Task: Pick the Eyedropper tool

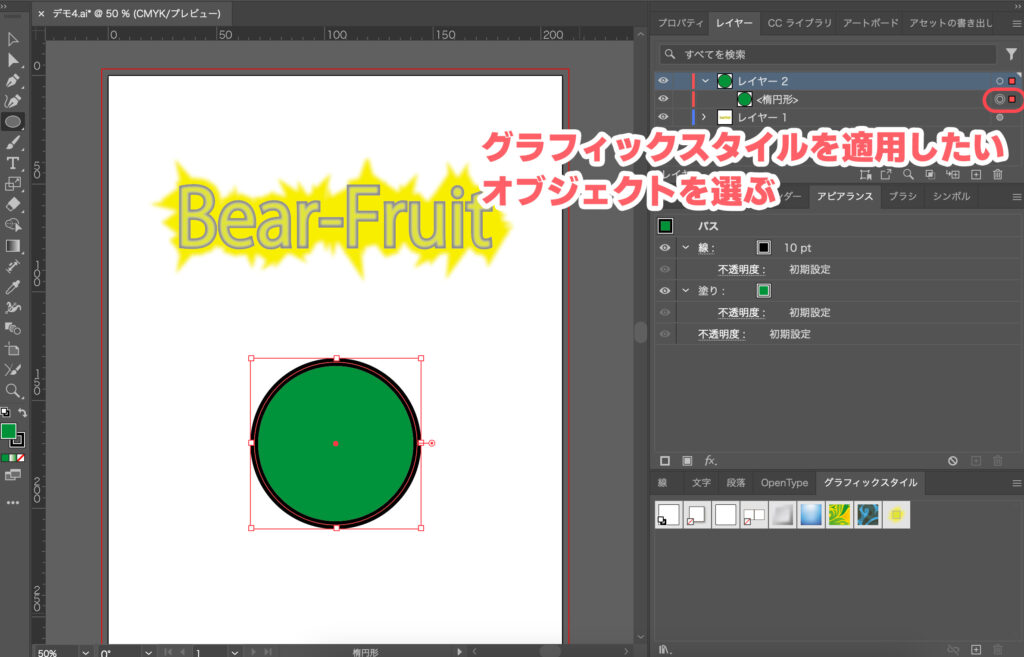Action: click(x=13, y=287)
